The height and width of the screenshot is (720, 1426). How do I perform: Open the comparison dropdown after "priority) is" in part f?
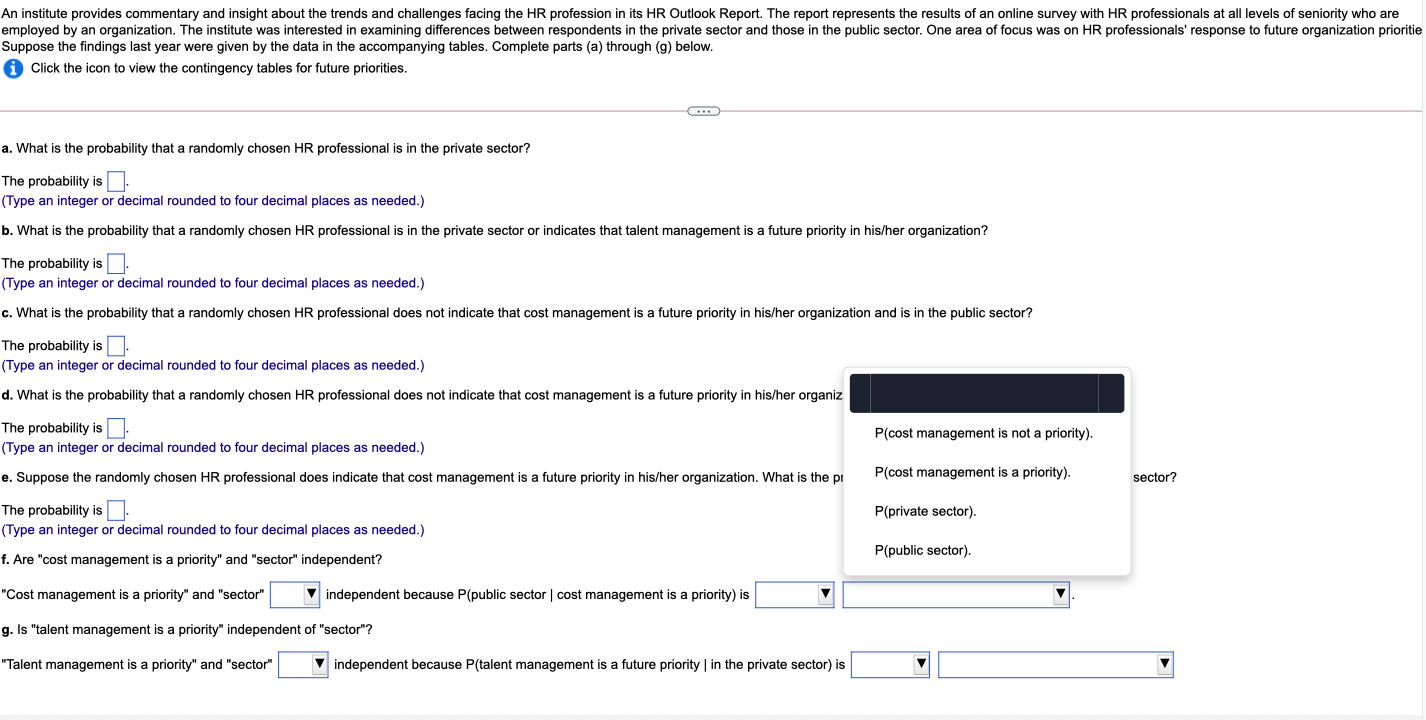793,594
